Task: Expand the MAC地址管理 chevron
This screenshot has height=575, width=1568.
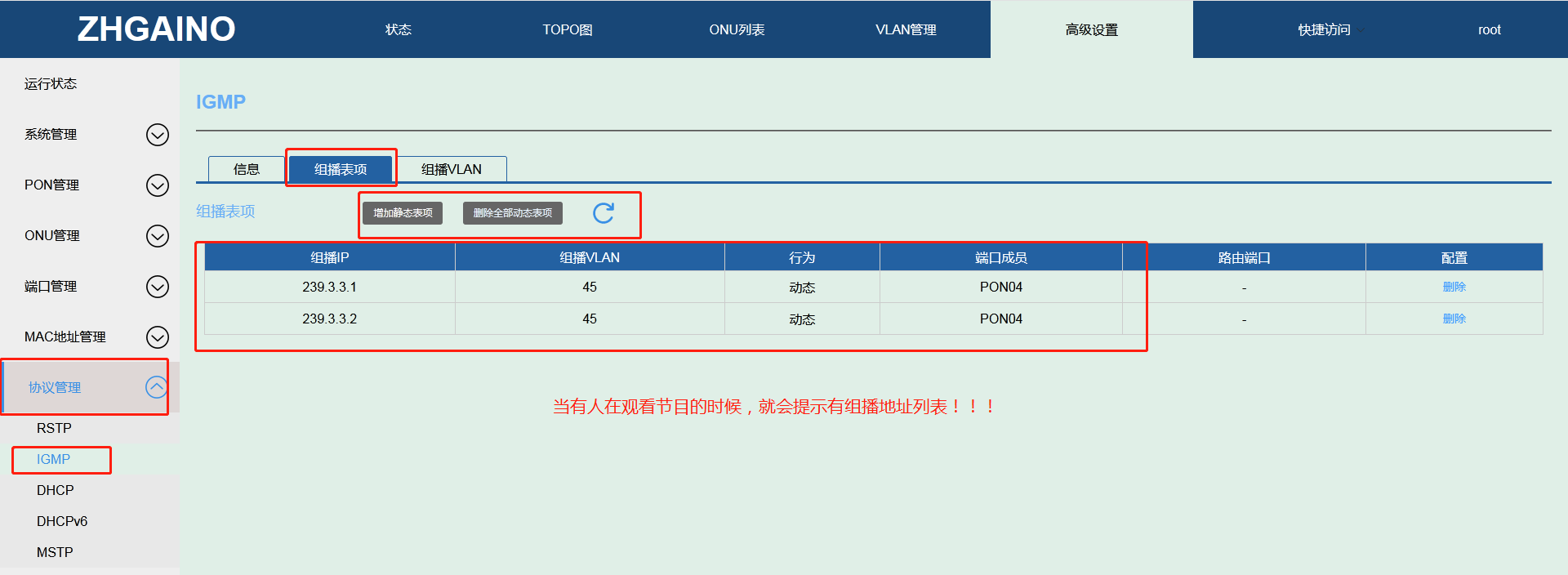Action: (157, 337)
